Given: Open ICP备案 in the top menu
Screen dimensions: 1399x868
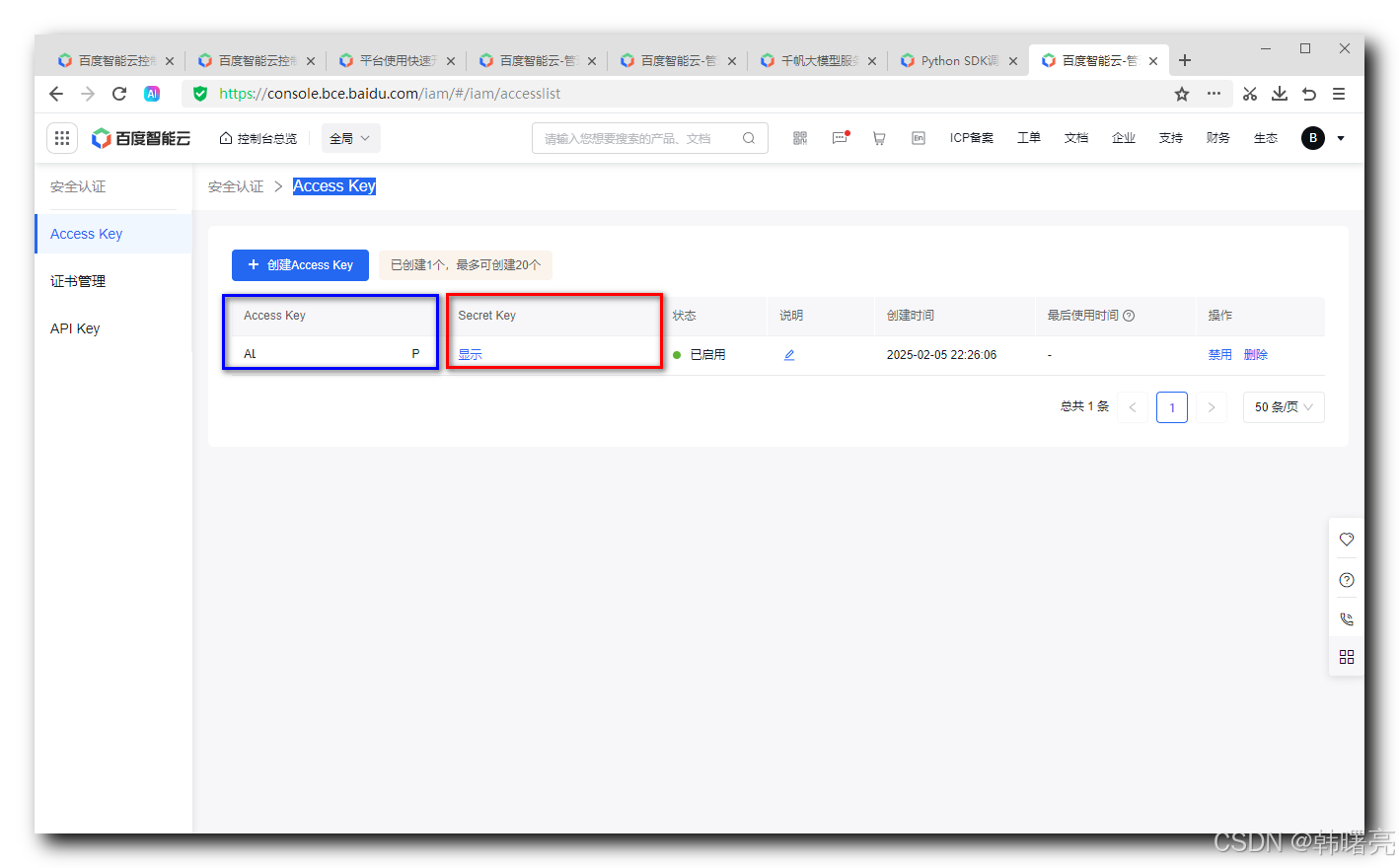Looking at the screenshot, I should (x=972, y=138).
